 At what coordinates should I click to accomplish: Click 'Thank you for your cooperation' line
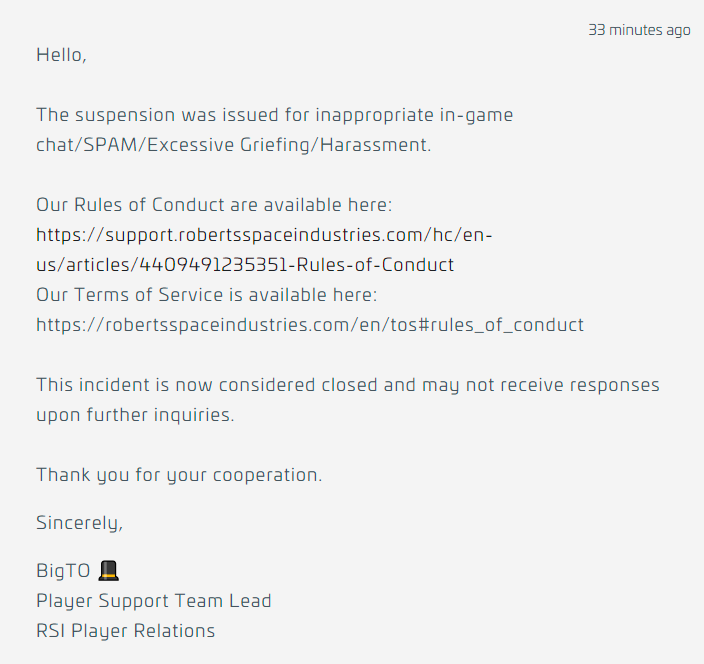(x=179, y=475)
